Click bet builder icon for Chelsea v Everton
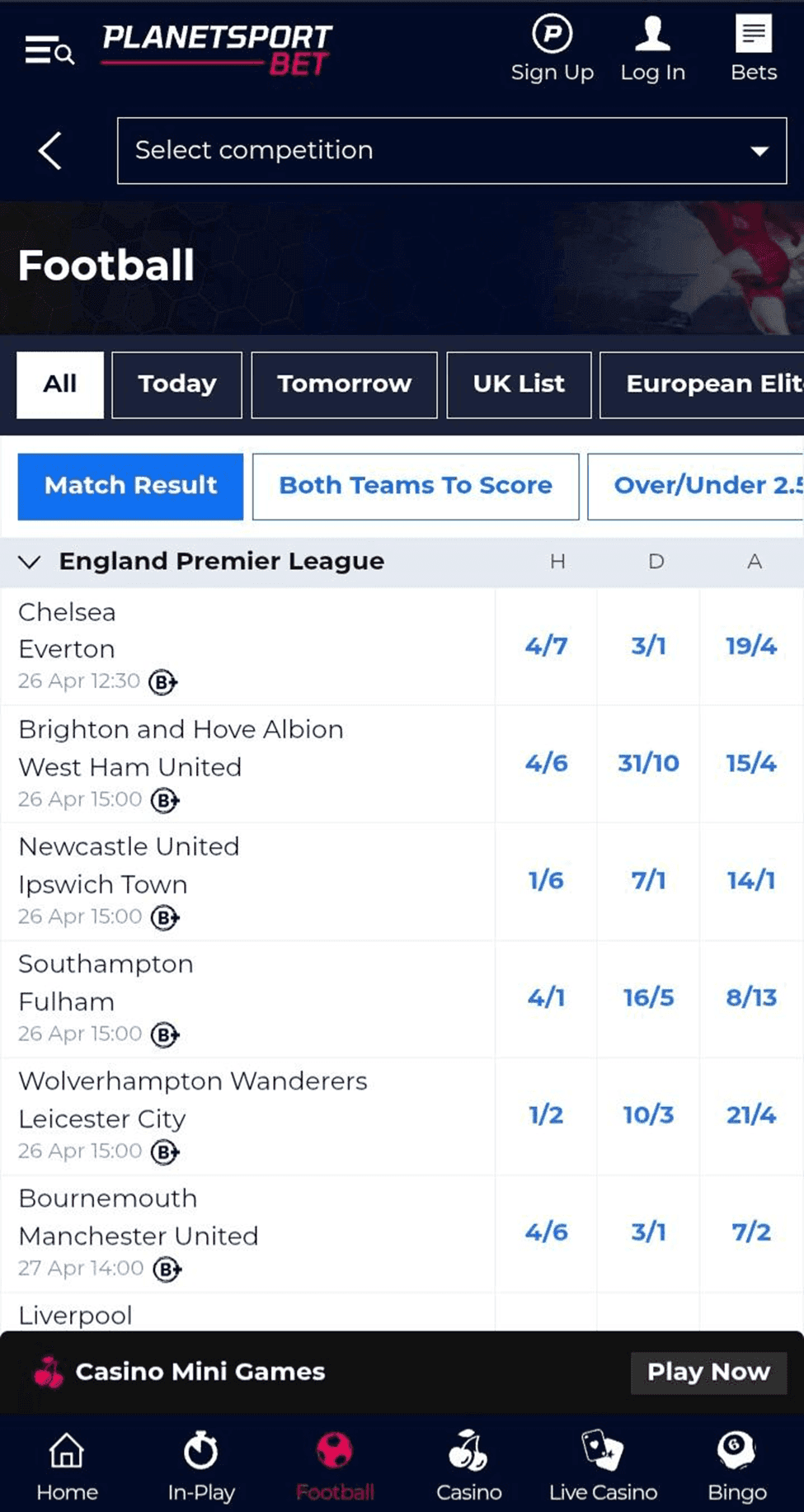 click(x=162, y=682)
